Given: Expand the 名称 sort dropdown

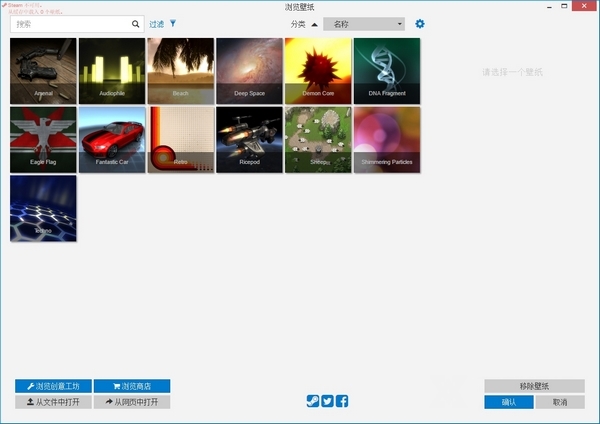Looking at the screenshot, I should tap(364, 23).
